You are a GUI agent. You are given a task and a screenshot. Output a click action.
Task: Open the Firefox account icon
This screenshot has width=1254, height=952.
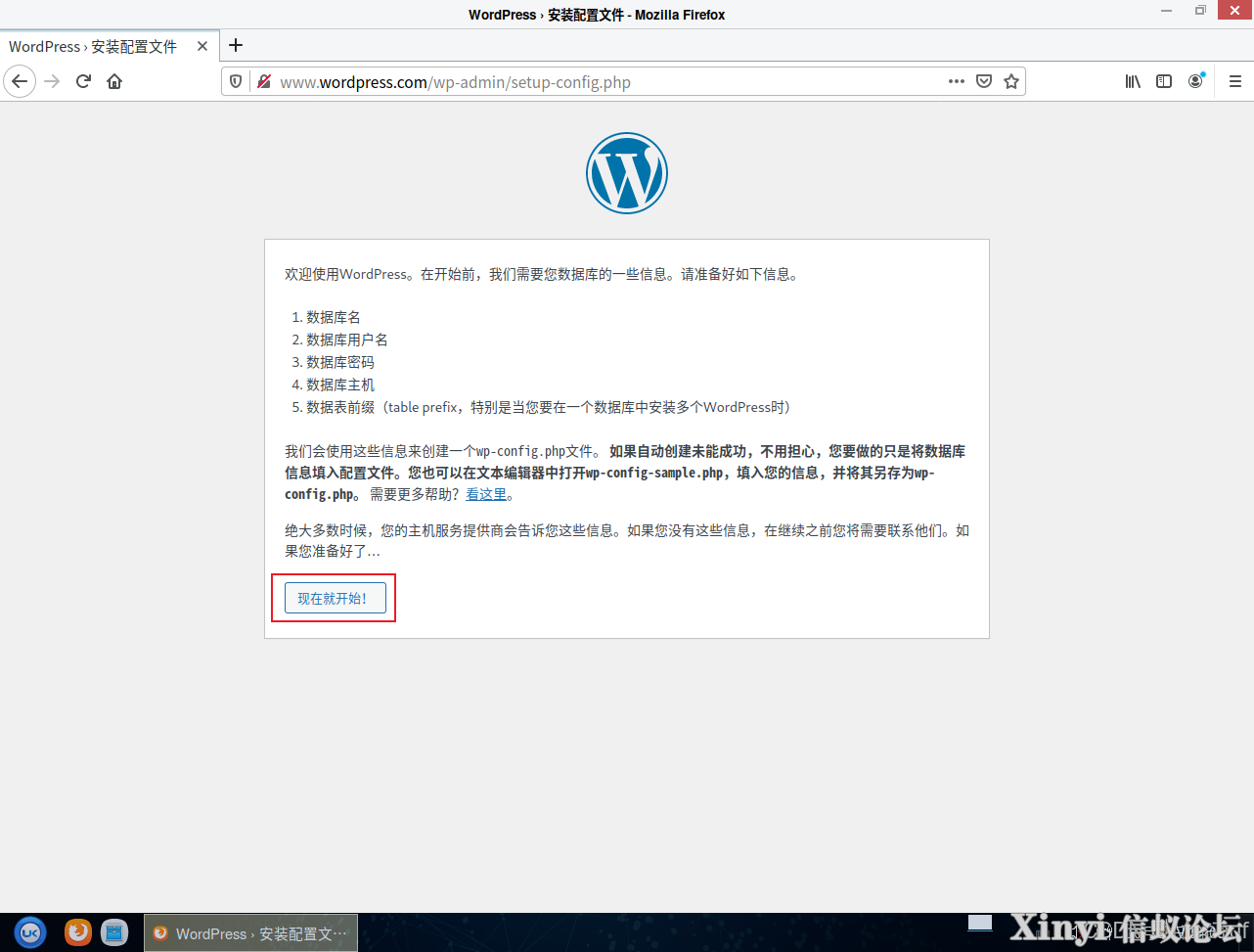pyautogui.click(x=1195, y=82)
